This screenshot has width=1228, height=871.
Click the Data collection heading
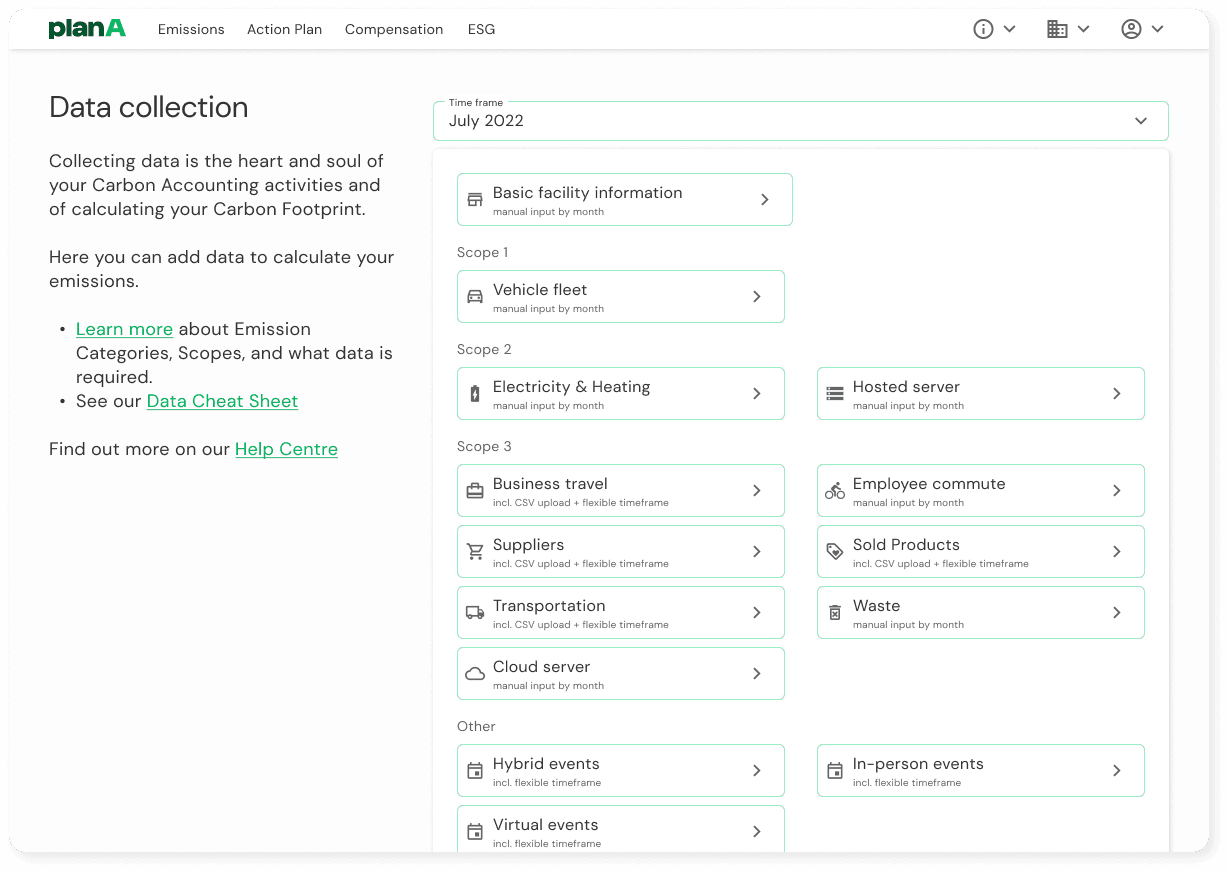pyautogui.click(x=149, y=108)
